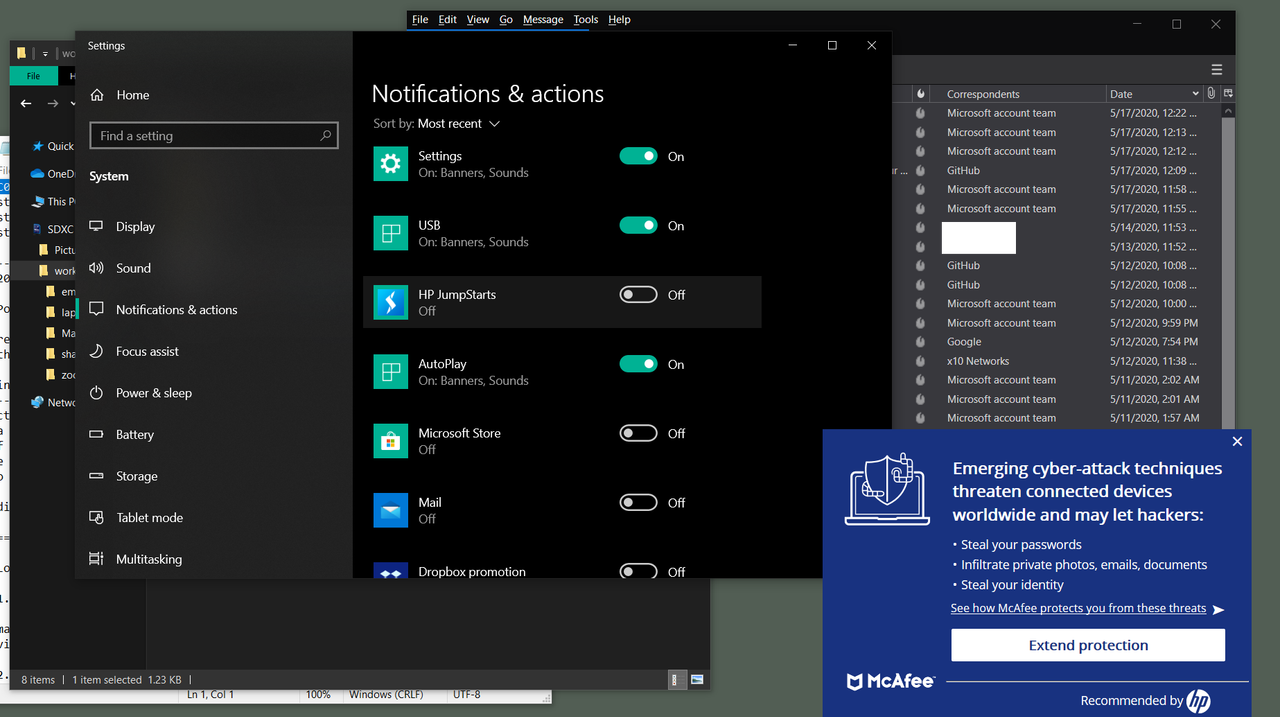
Task: Click the USB app icon
Action: [x=390, y=233]
